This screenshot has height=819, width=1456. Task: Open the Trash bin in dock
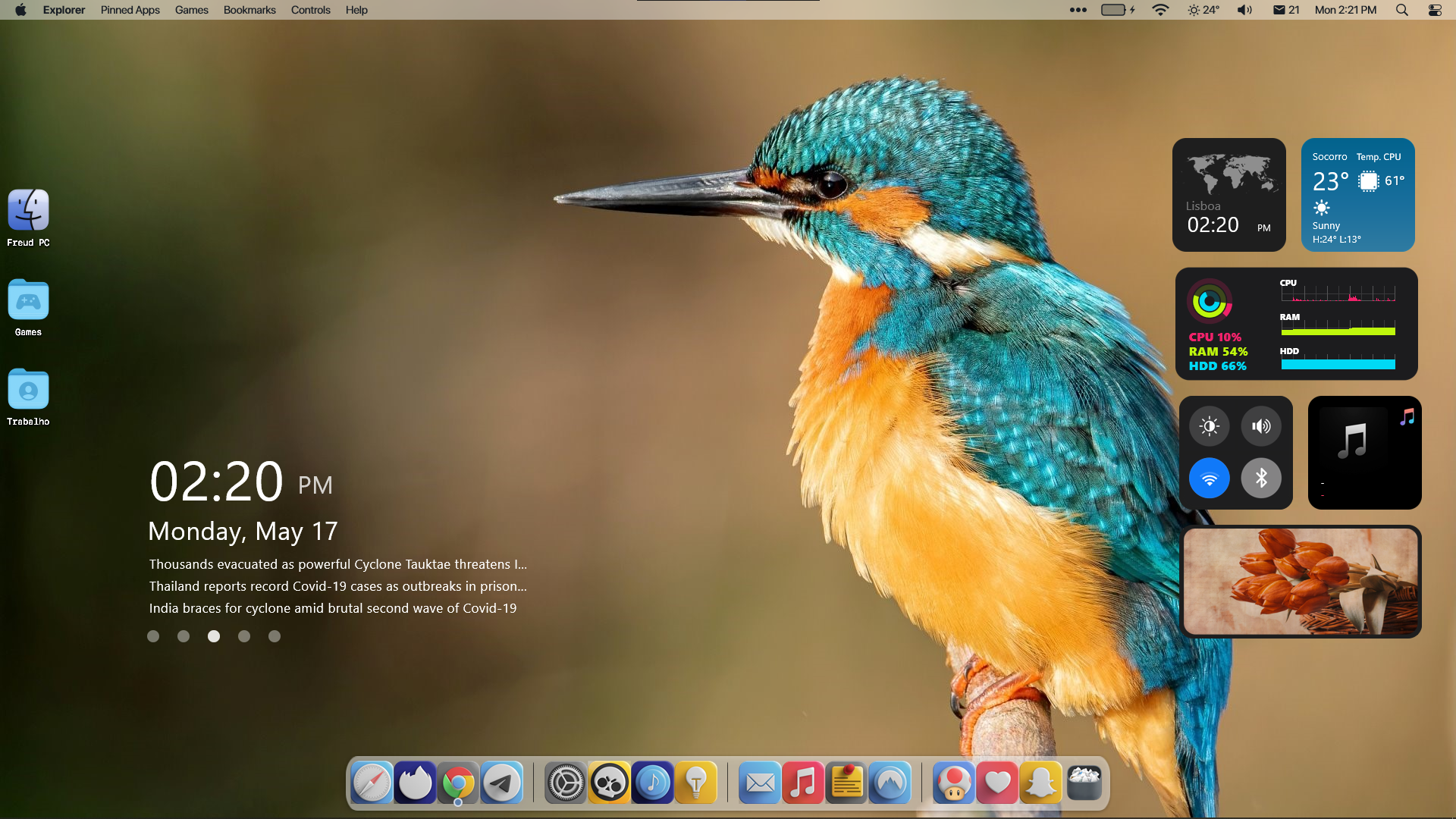tap(1084, 783)
